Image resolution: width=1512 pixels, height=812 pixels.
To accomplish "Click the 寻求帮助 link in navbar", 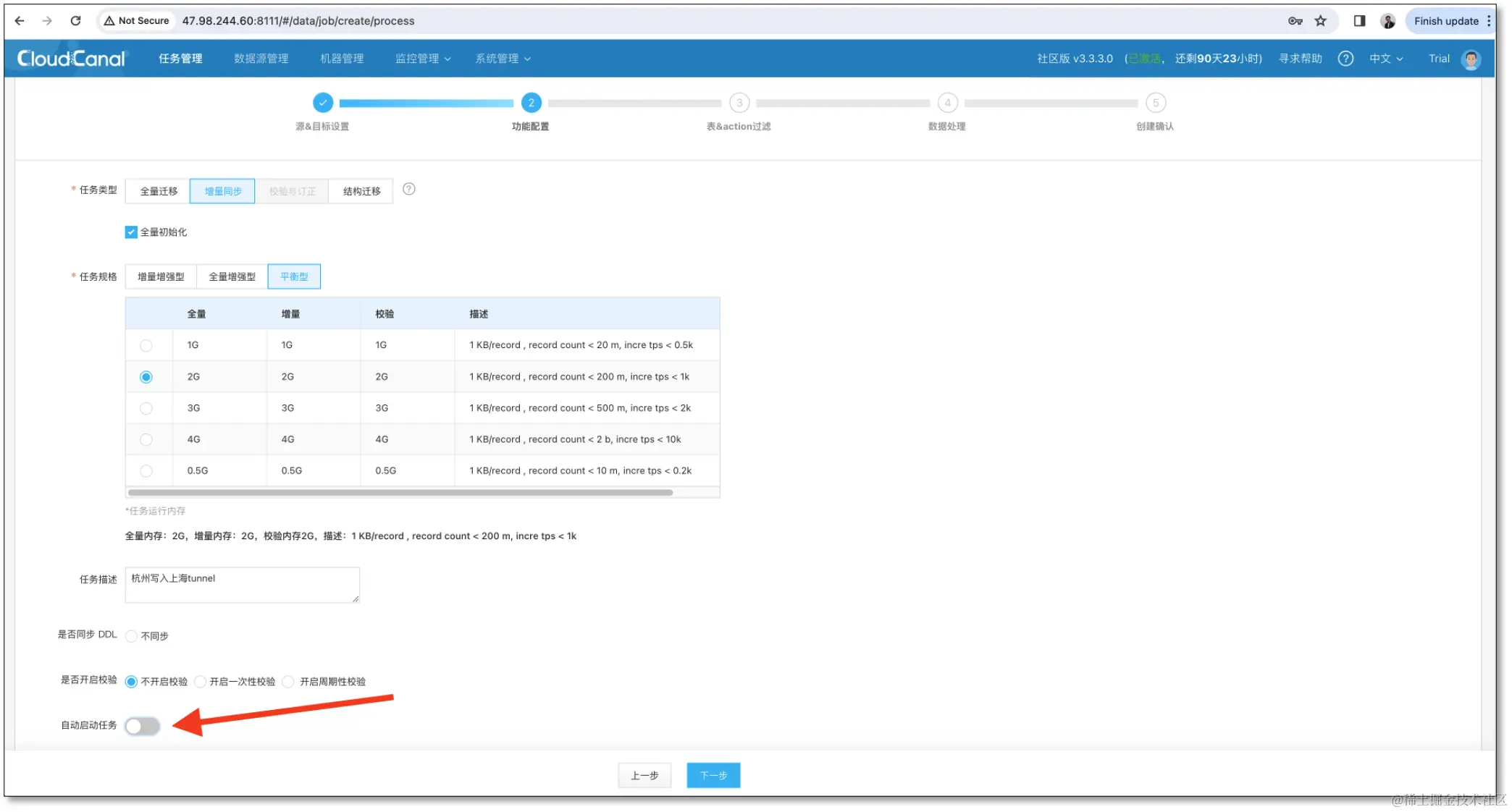I will tap(1299, 59).
